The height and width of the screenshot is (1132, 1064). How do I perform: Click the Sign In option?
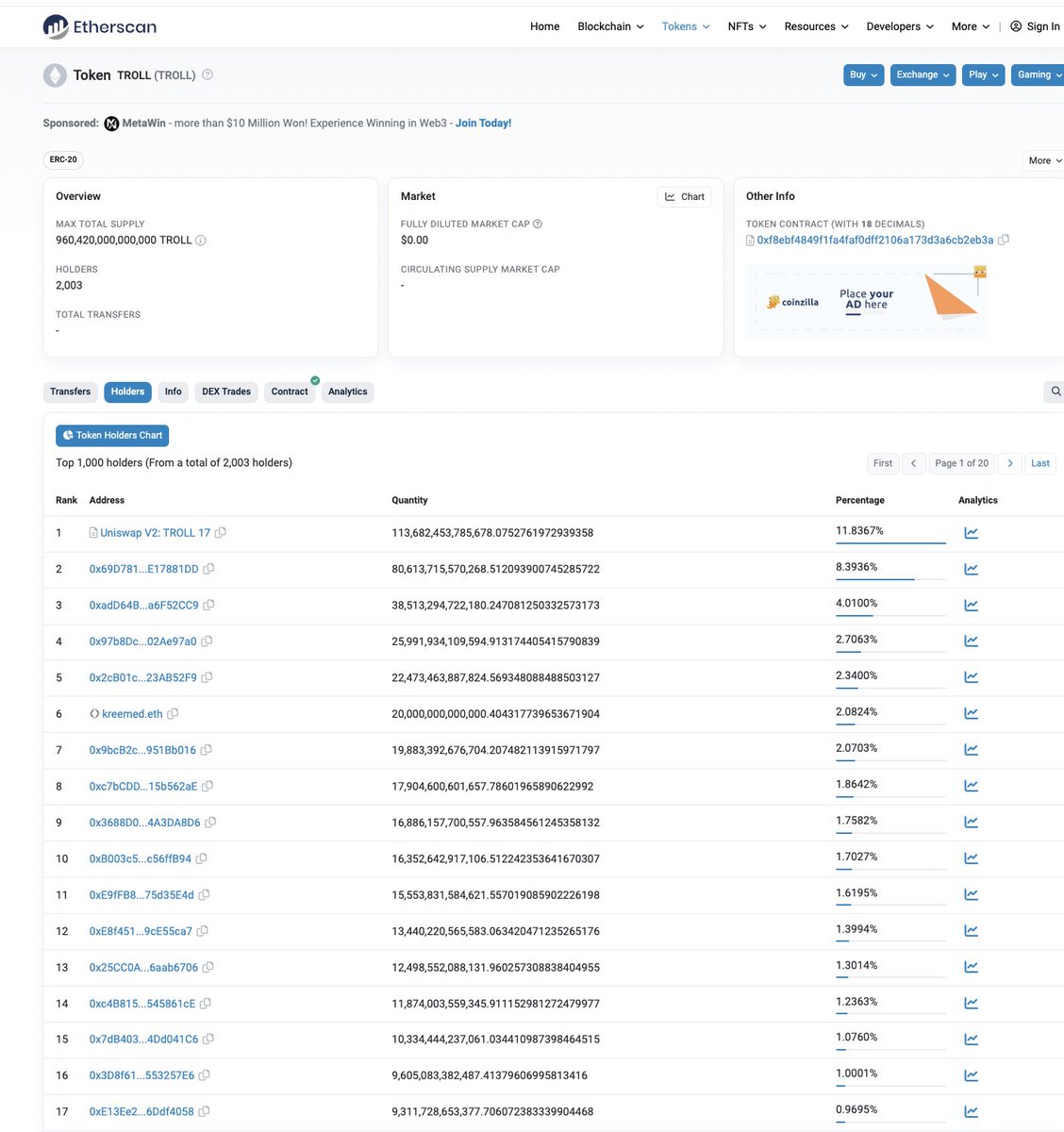(x=1034, y=26)
